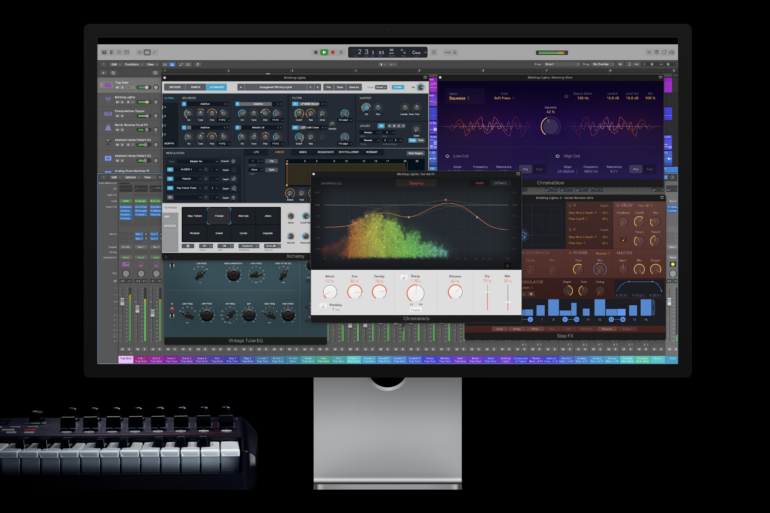
Task: Select the AHDSR modulation tab in Alchemy
Action: [x=279, y=152]
